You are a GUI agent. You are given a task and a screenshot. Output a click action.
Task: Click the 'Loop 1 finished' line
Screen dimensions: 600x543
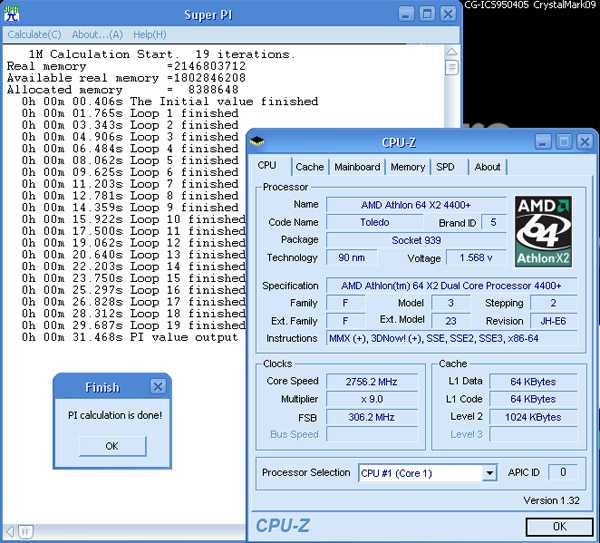point(130,113)
